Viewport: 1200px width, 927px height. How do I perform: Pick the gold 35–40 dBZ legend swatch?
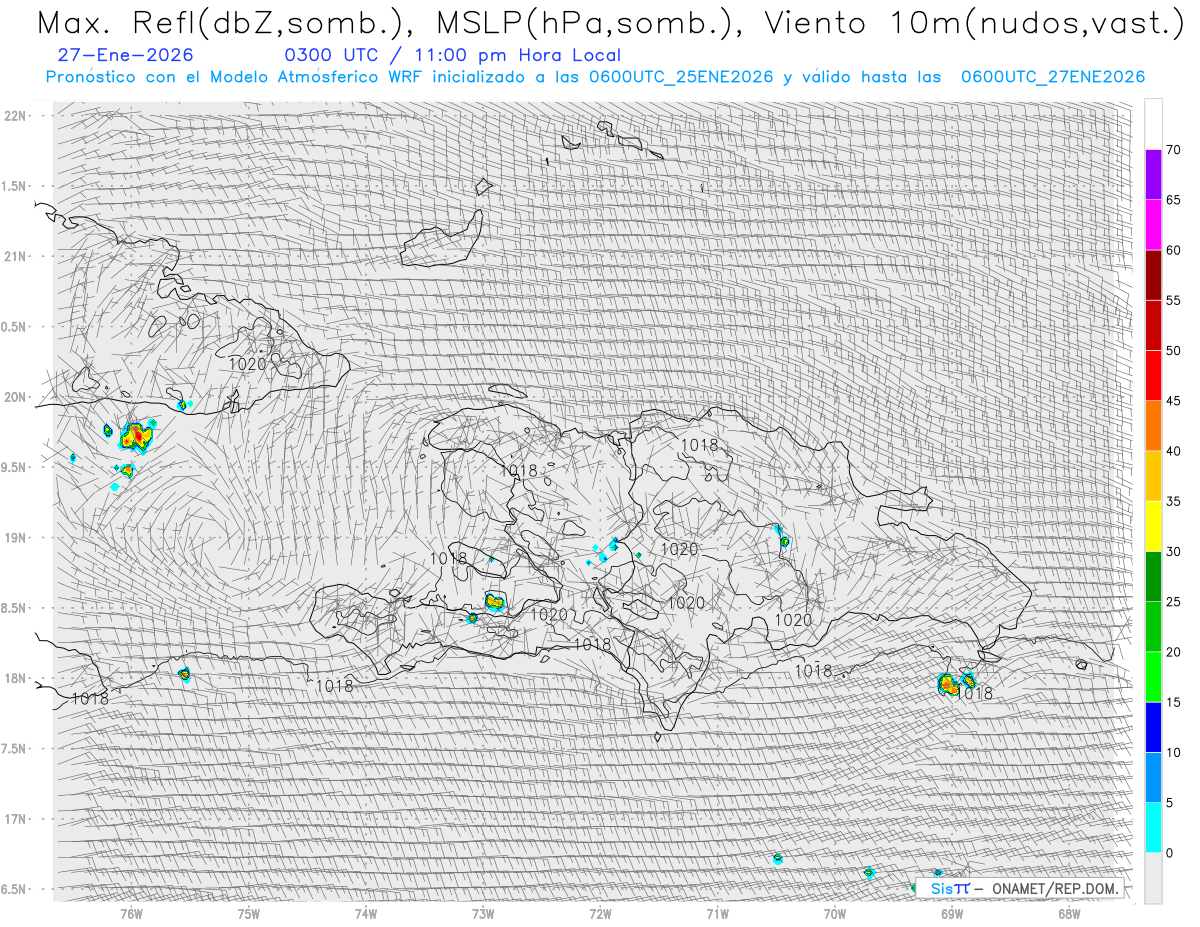(x=1153, y=476)
